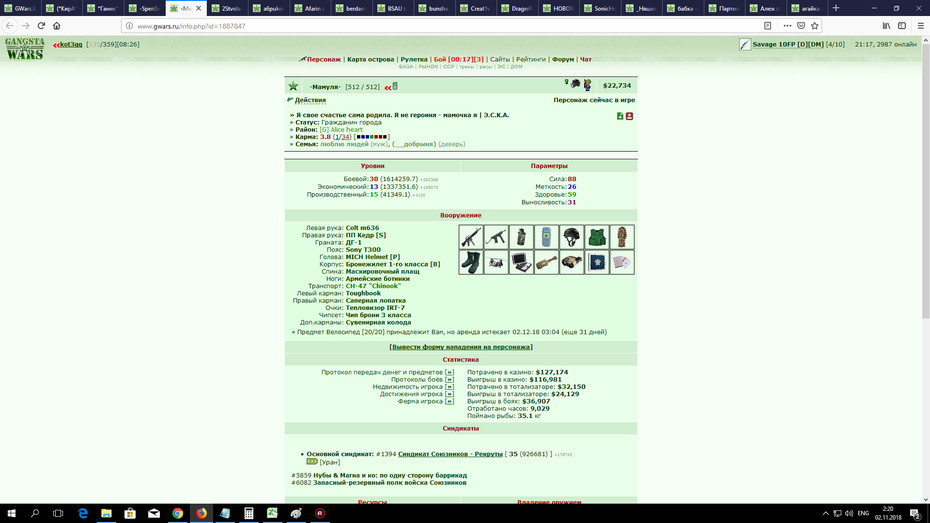
Task: Open the Windows notification center
Action: (x=916, y=514)
